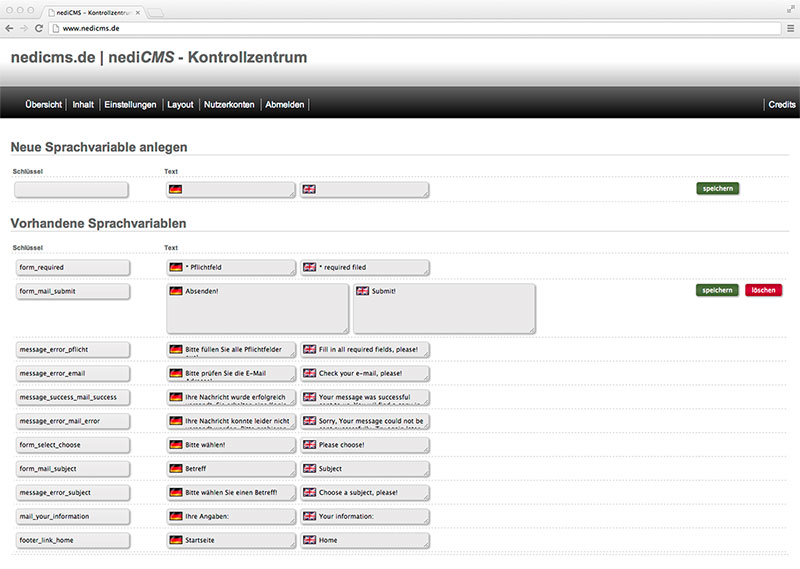Open a new browser tab
Screen dimensions: 800x569
156,13
